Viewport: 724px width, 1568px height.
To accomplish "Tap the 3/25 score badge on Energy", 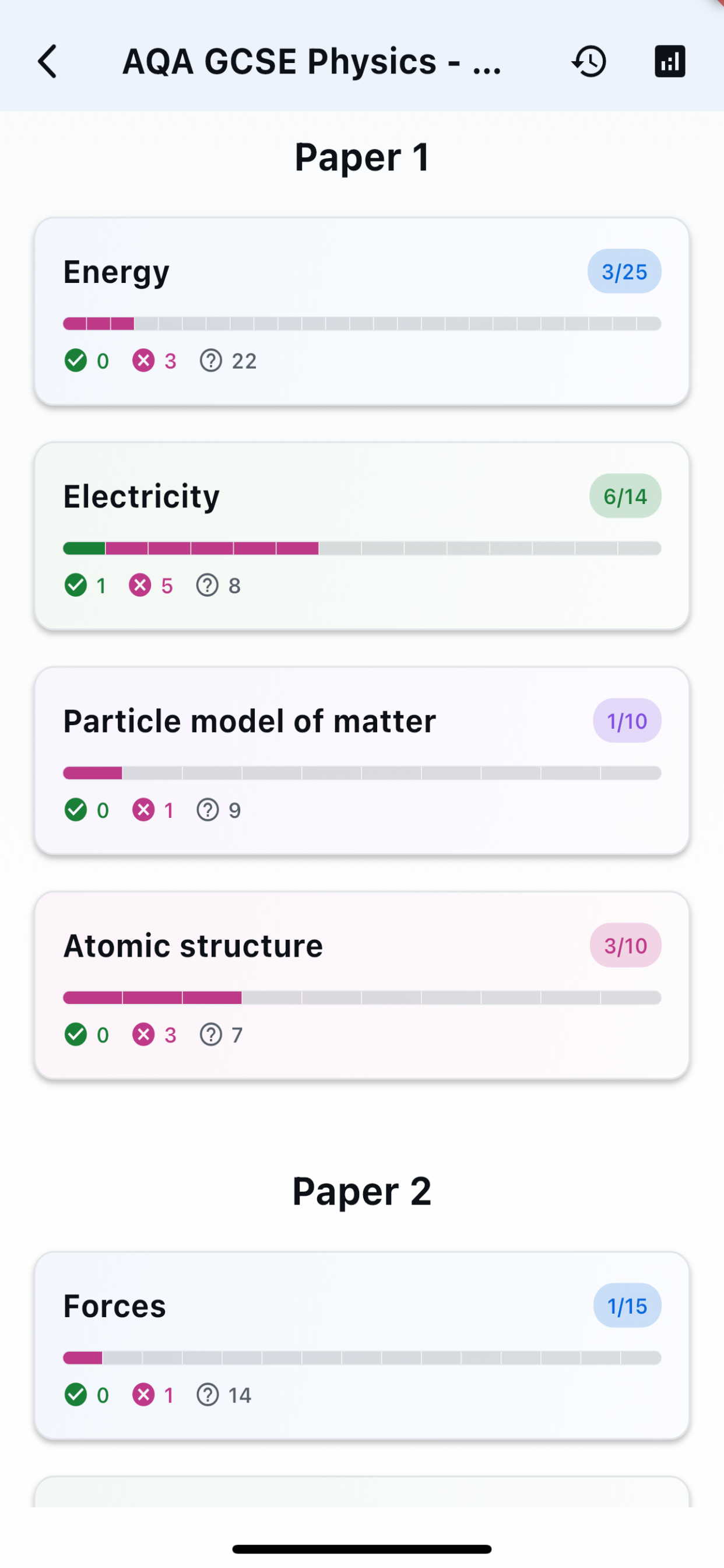I will (x=624, y=271).
